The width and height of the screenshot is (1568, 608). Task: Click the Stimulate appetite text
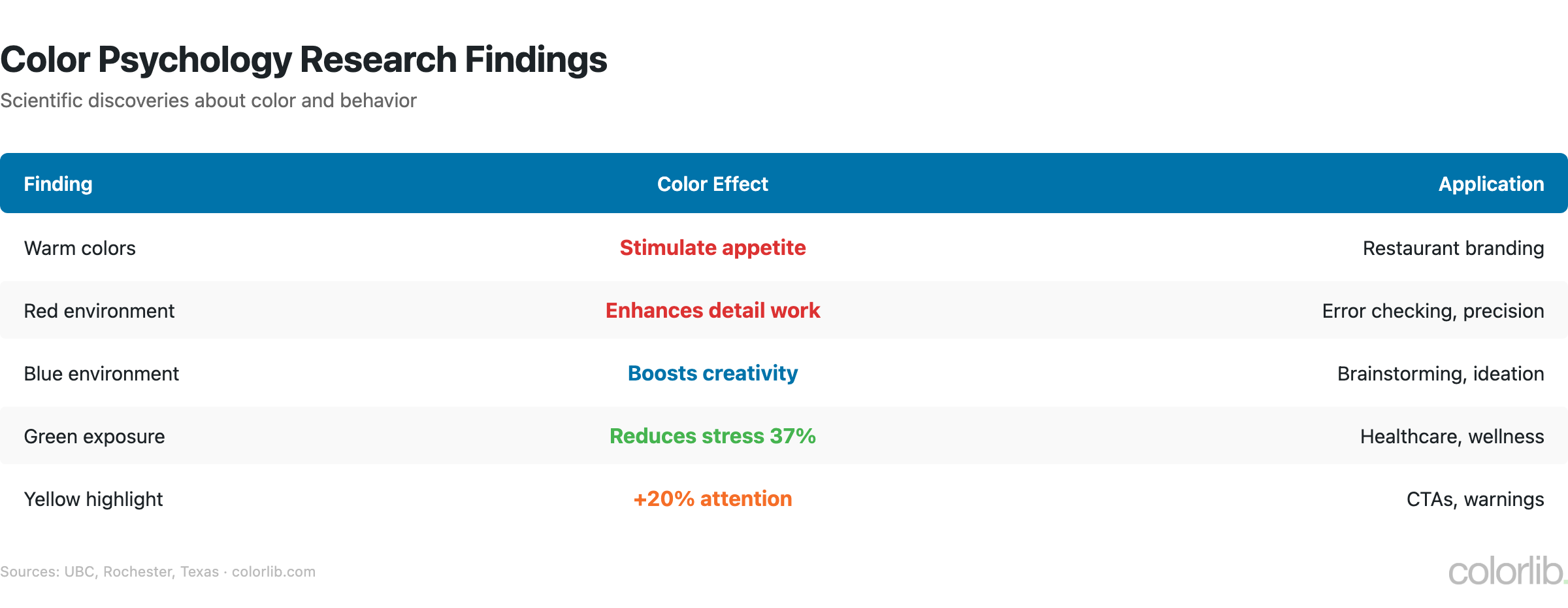tap(712, 248)
